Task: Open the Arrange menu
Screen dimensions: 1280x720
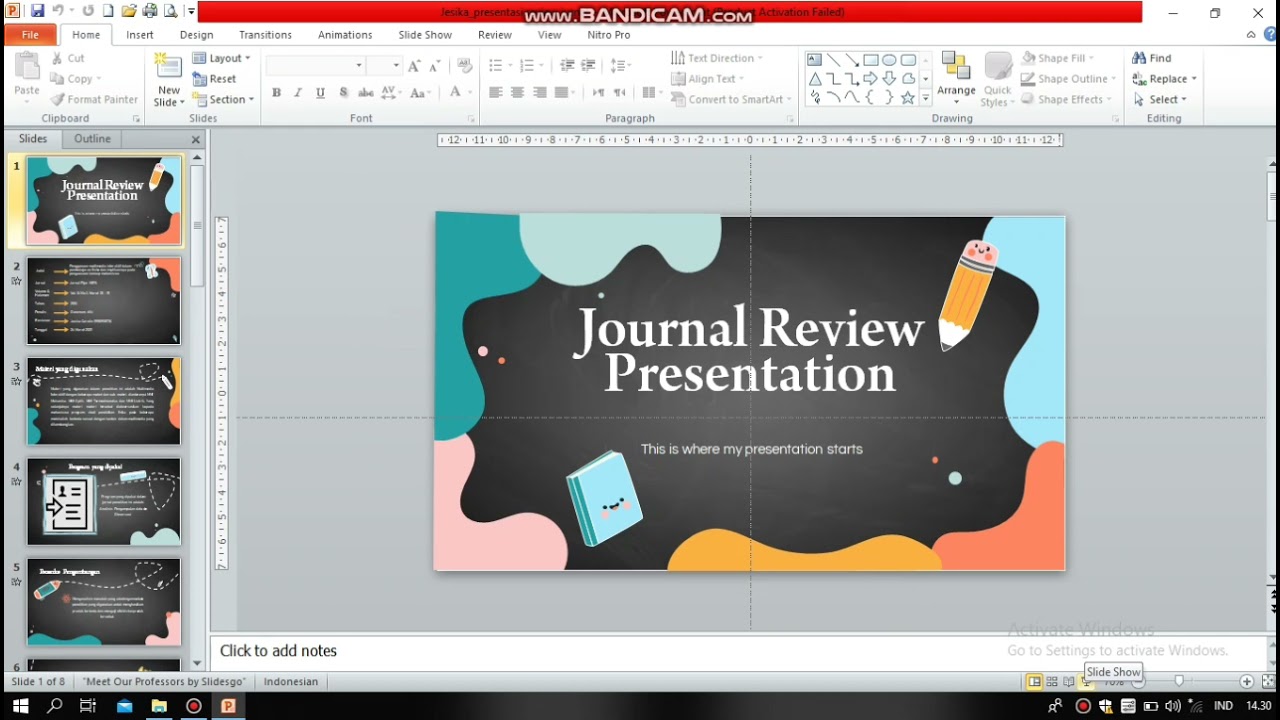Action: pyautogui.click(x=956, y=80)
